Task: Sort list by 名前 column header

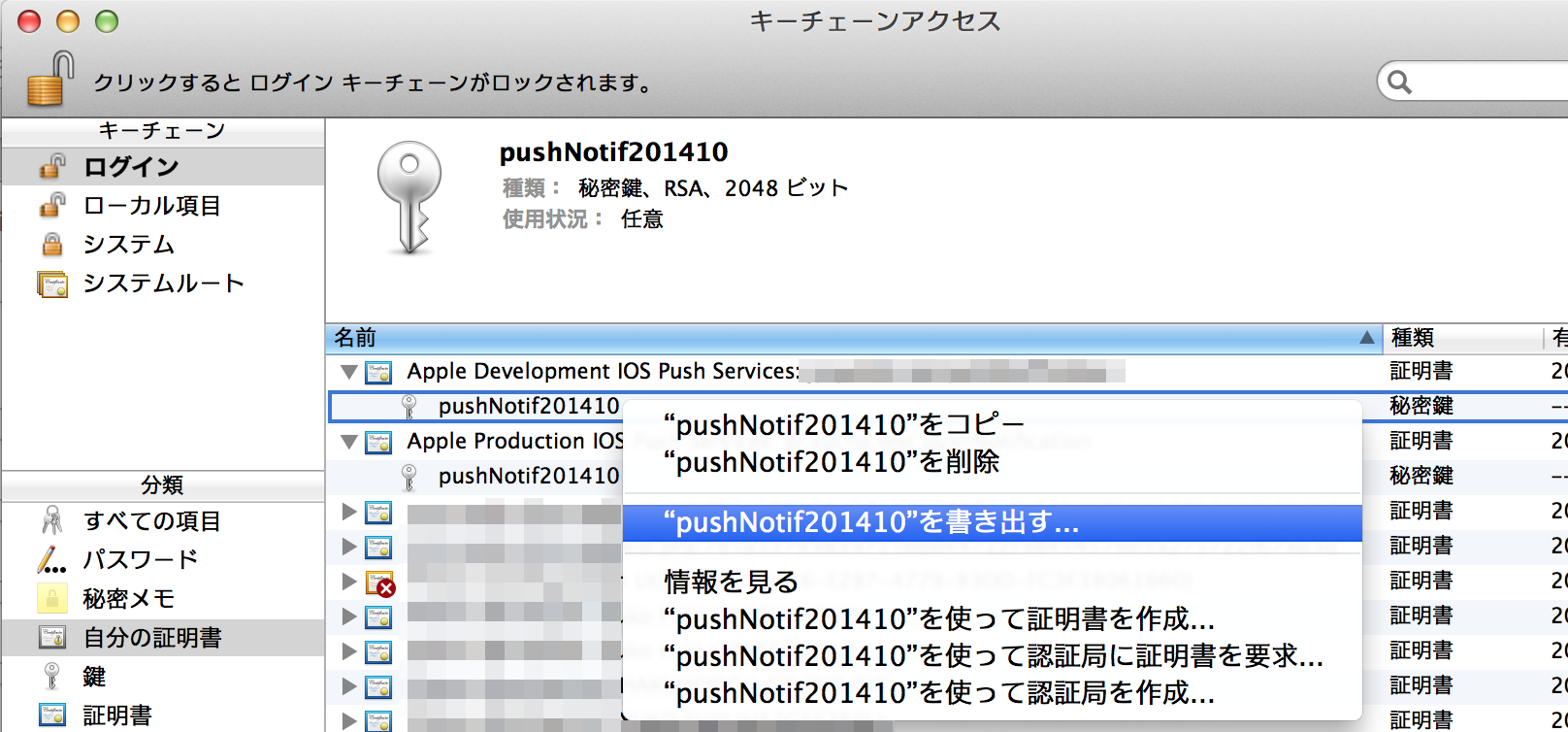Action: point(854,338)
